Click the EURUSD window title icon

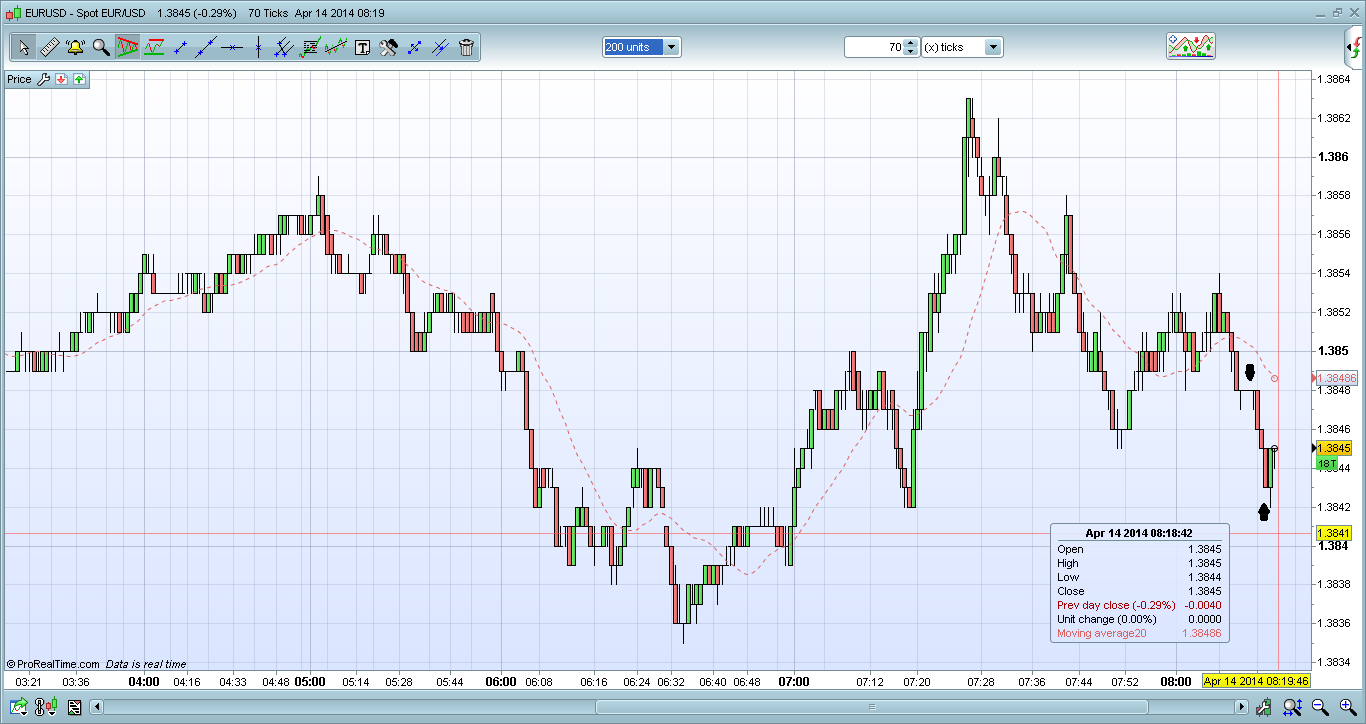[x=12, y=13]
